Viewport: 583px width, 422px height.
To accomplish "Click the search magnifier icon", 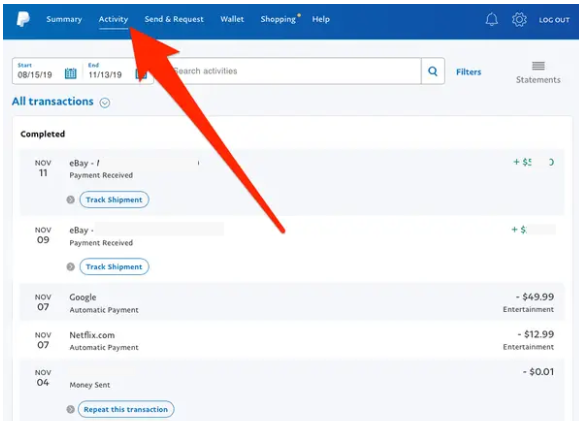I will (433, 71).
